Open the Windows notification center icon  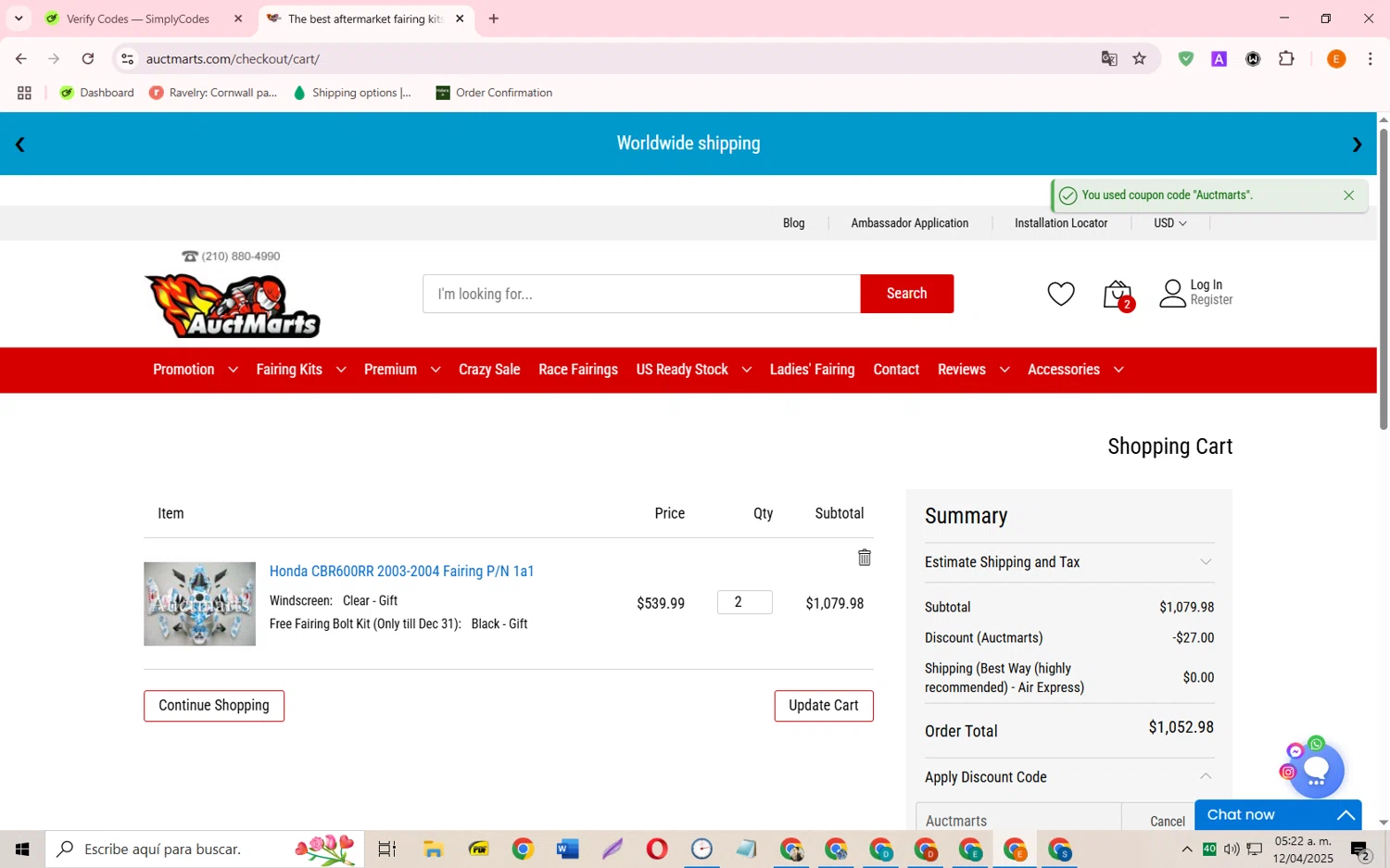tap(1360, 849)
